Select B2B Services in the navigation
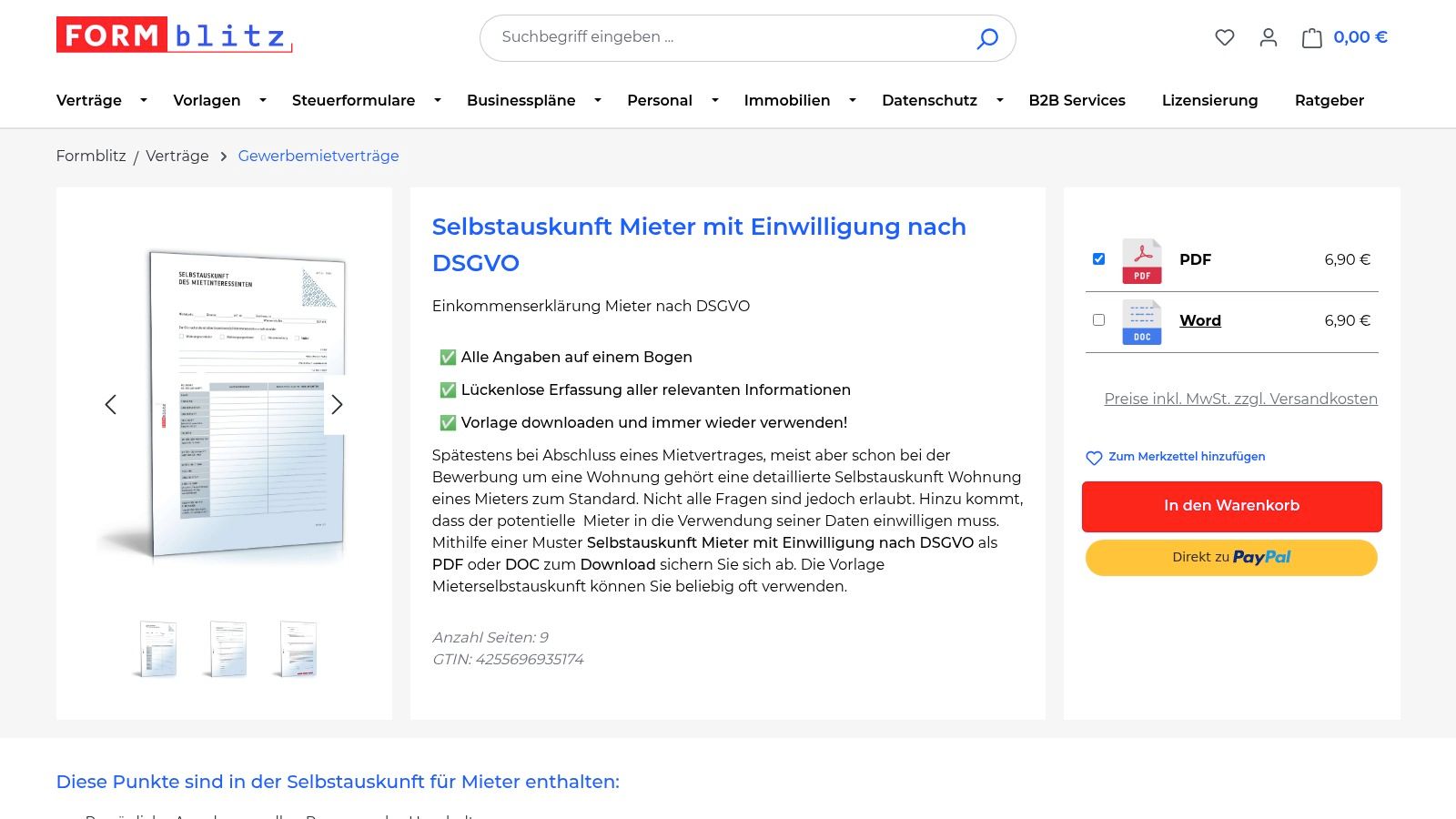1456x819 pixels. click(x=1077, y=100)
